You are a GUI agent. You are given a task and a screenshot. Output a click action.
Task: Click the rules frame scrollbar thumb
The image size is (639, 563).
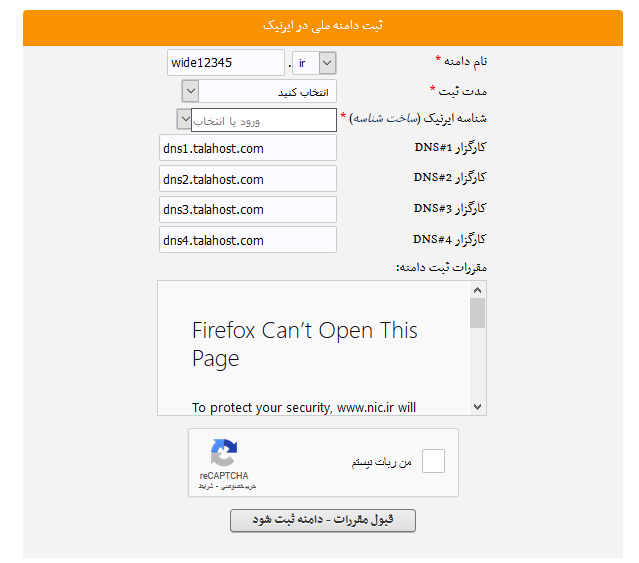click(x=477, y=313)
